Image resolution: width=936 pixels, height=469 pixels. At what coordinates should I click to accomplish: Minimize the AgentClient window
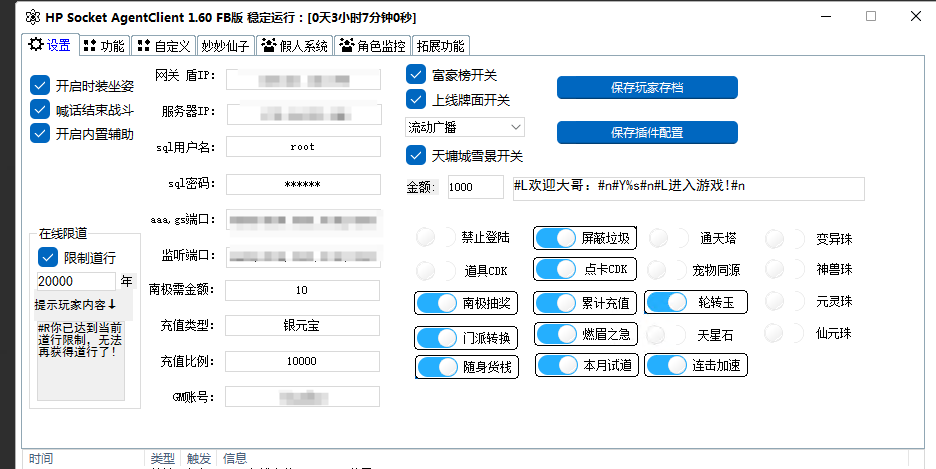point(826,16)
